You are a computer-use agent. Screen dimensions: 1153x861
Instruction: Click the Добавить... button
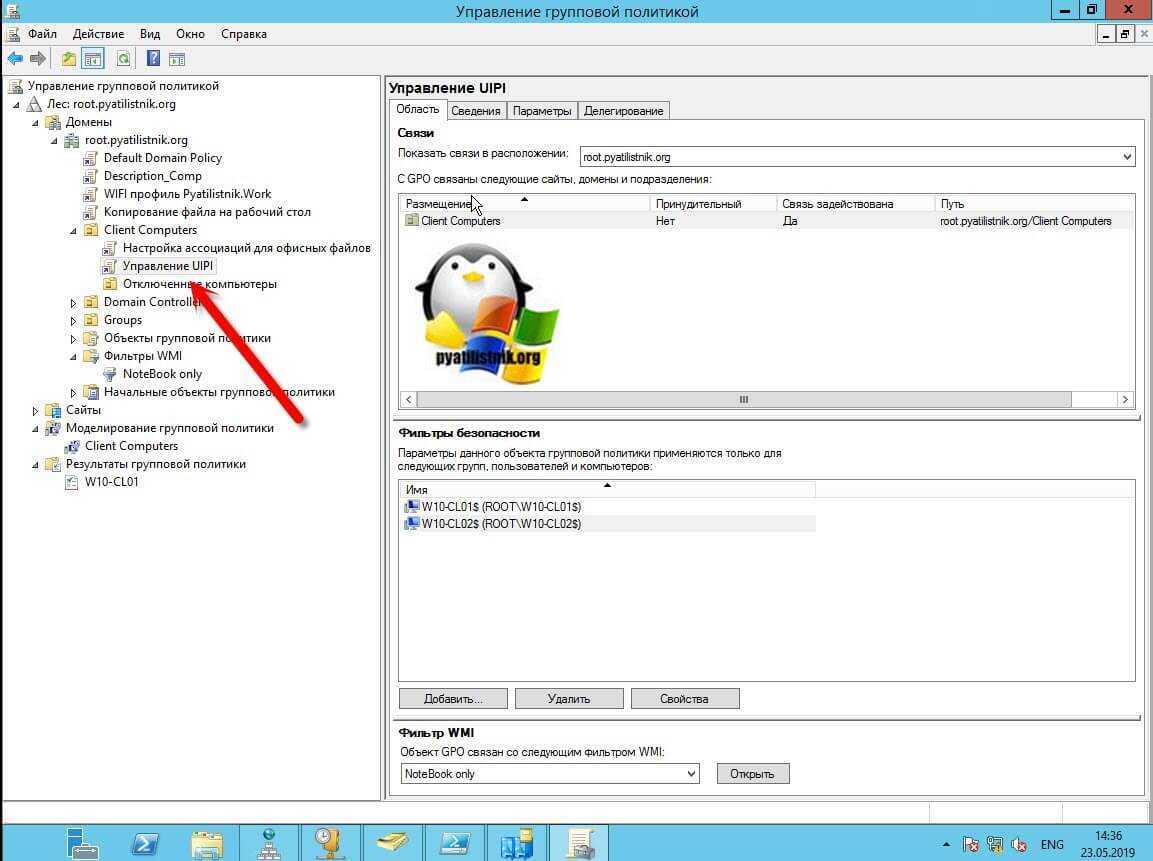453,699
